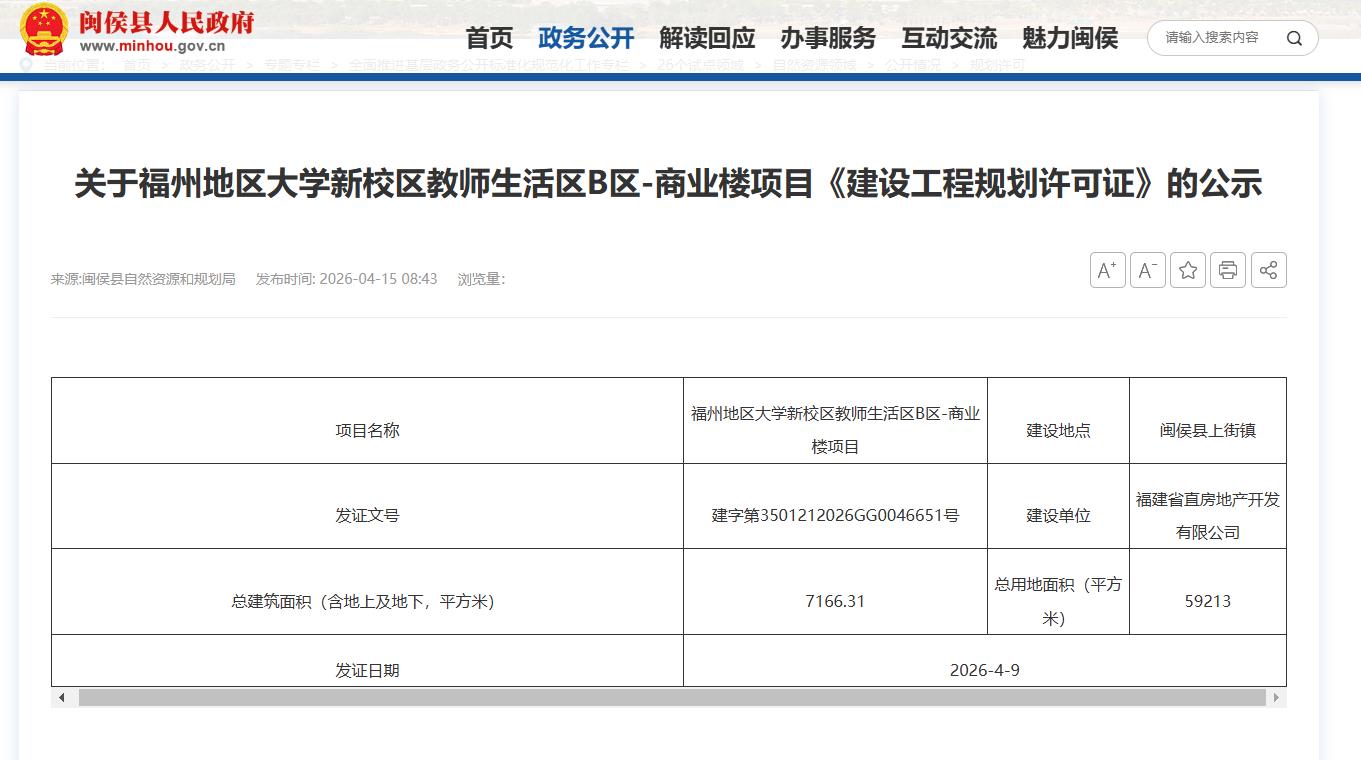Visit the 魅力闽侯 page
1361x760 pixels.
click(x=1070, y=39)
